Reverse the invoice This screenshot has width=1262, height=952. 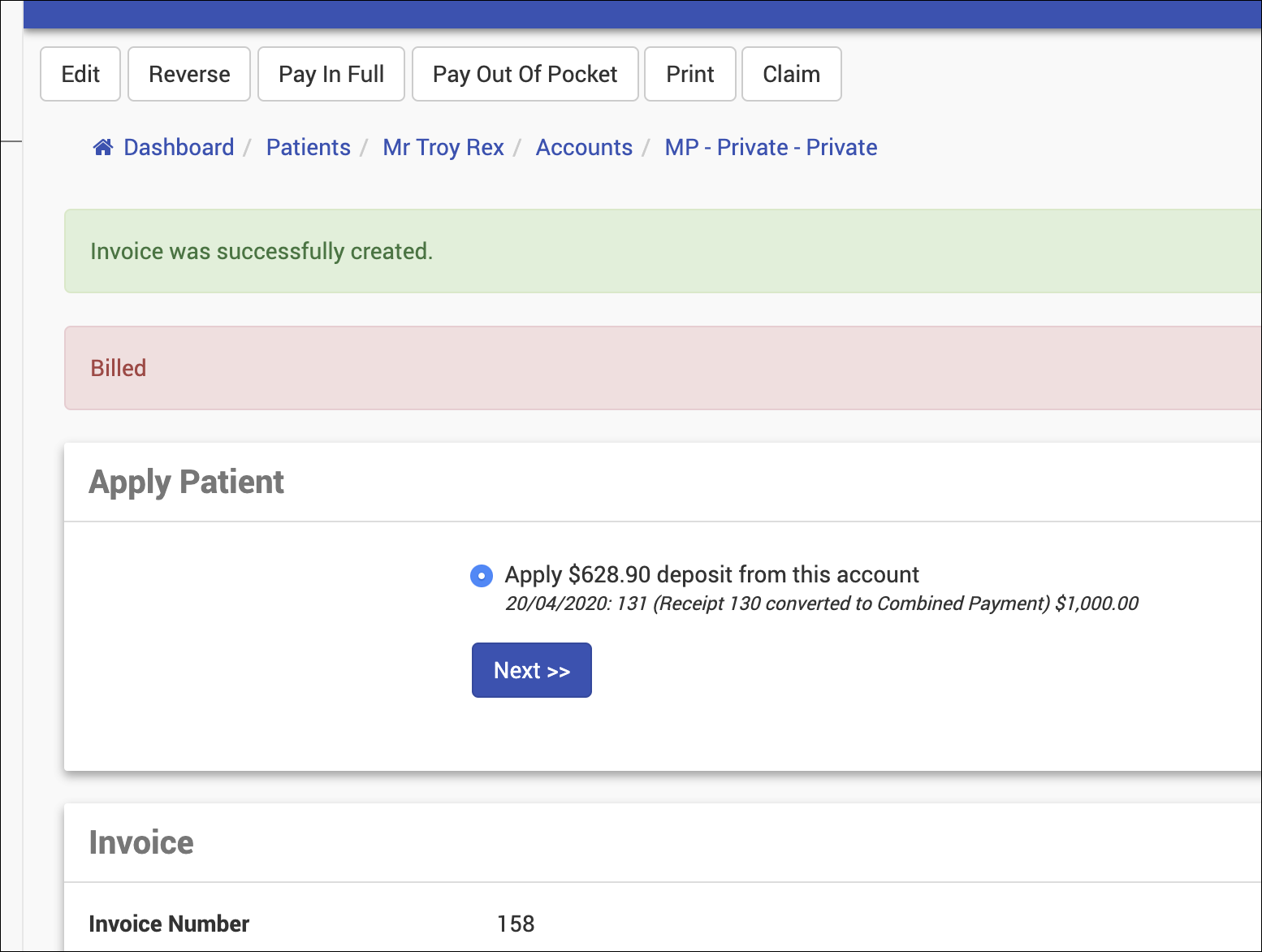point(189,74)
